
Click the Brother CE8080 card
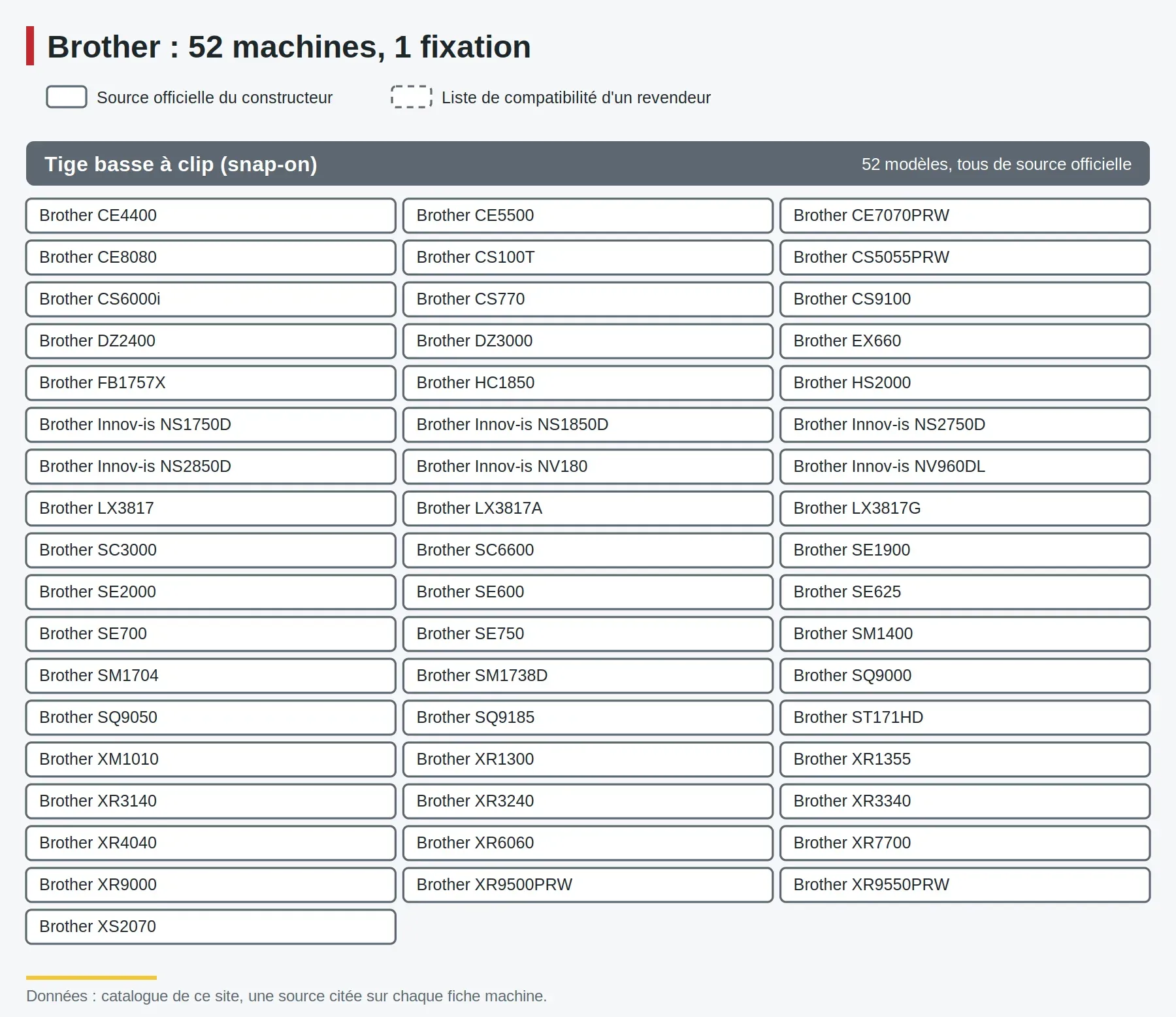point(210,258)
